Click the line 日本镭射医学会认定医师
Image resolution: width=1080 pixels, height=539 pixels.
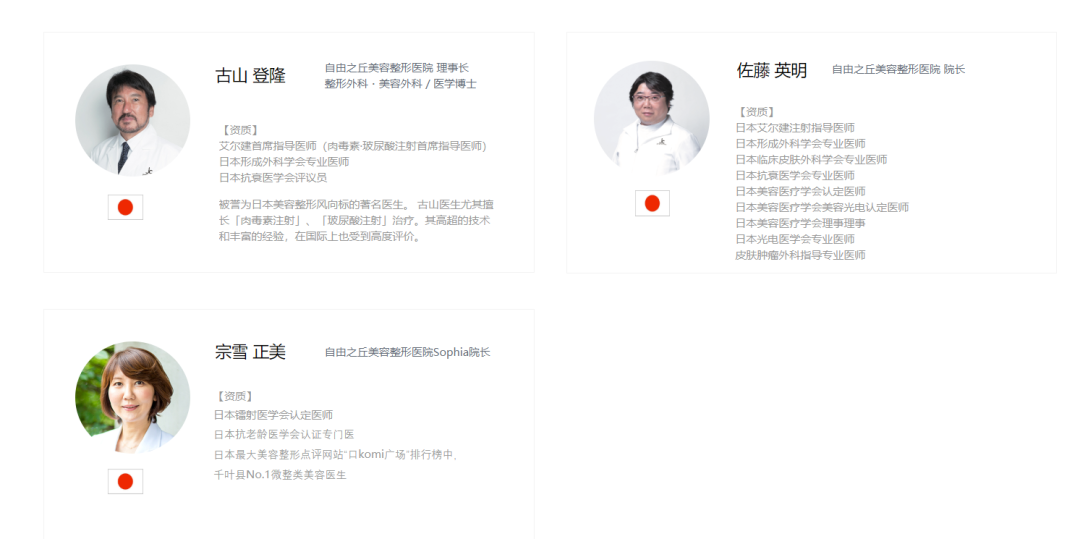pos(273,415)
